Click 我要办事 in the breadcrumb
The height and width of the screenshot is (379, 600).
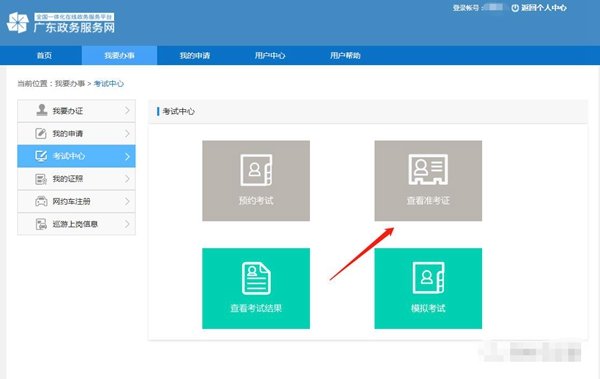tap(70, 83)
